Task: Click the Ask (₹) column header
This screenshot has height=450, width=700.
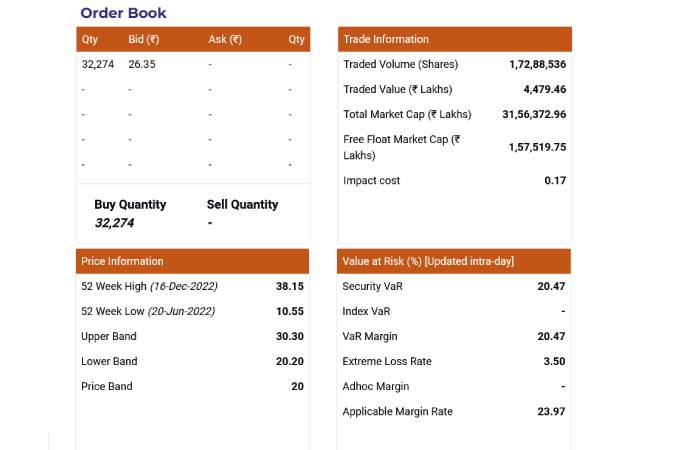Action: pos(225,39)
